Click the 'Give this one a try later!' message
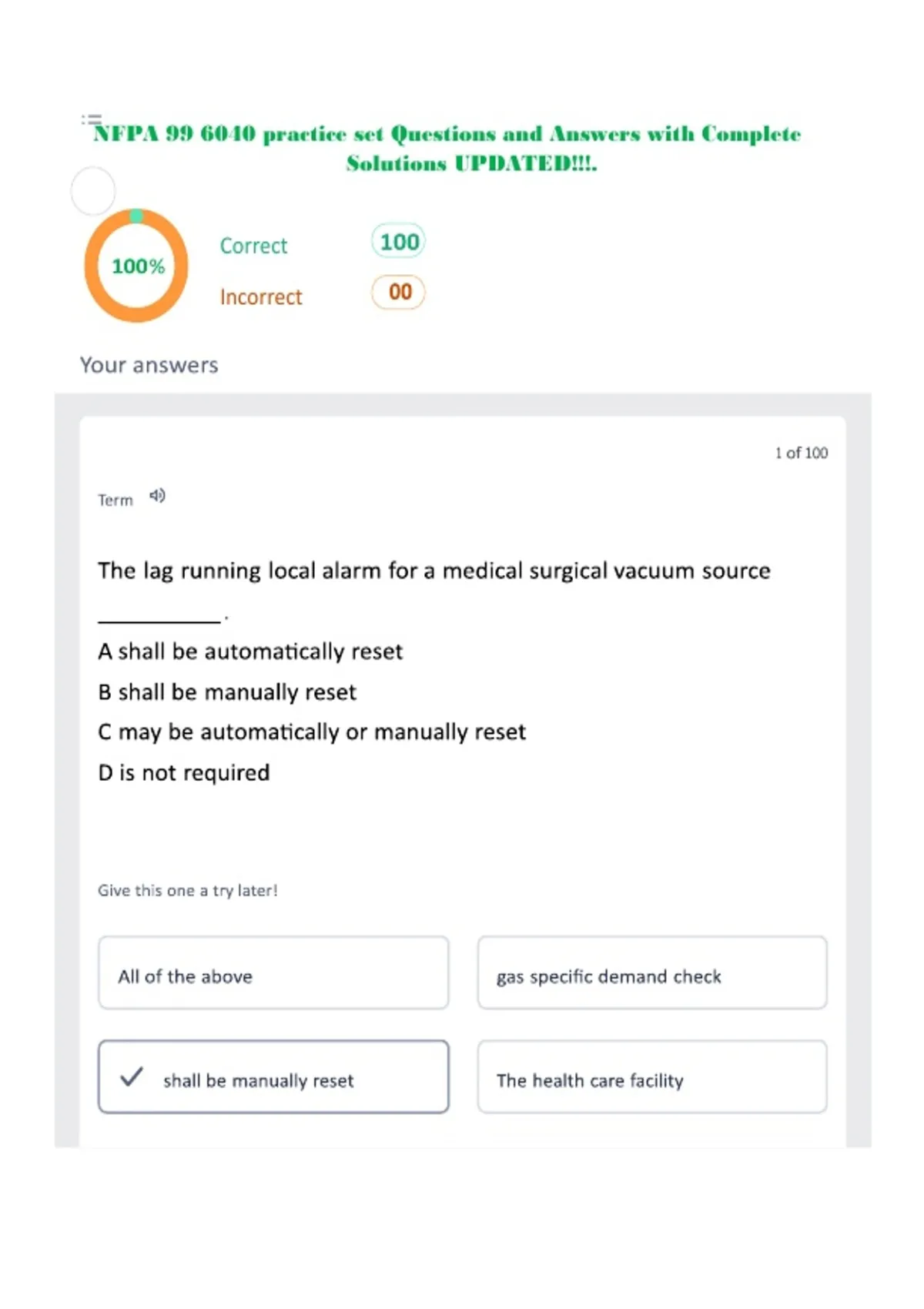Screen dimensions: 924x1309 [188, 890]
